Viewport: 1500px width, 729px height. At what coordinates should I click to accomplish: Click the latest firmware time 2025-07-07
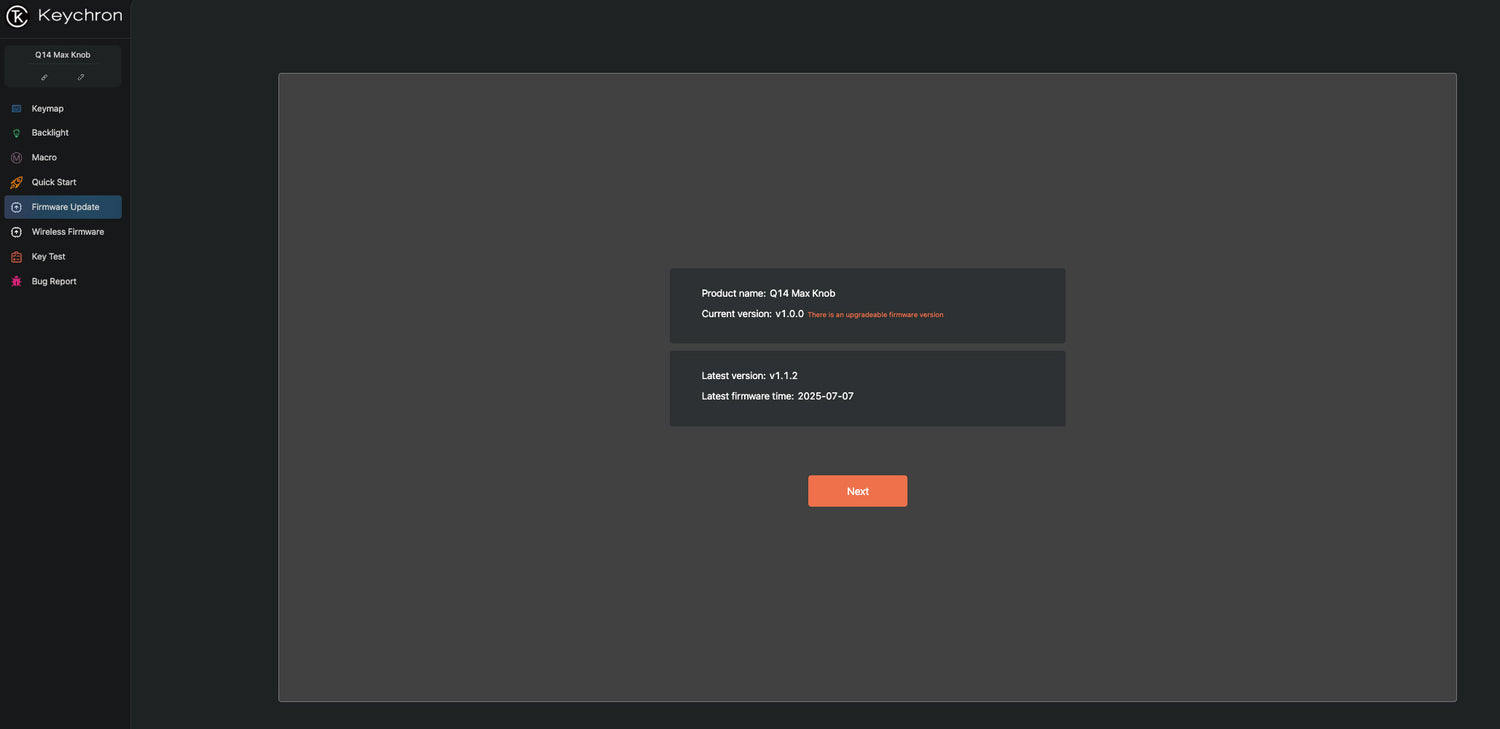point(825,396)
